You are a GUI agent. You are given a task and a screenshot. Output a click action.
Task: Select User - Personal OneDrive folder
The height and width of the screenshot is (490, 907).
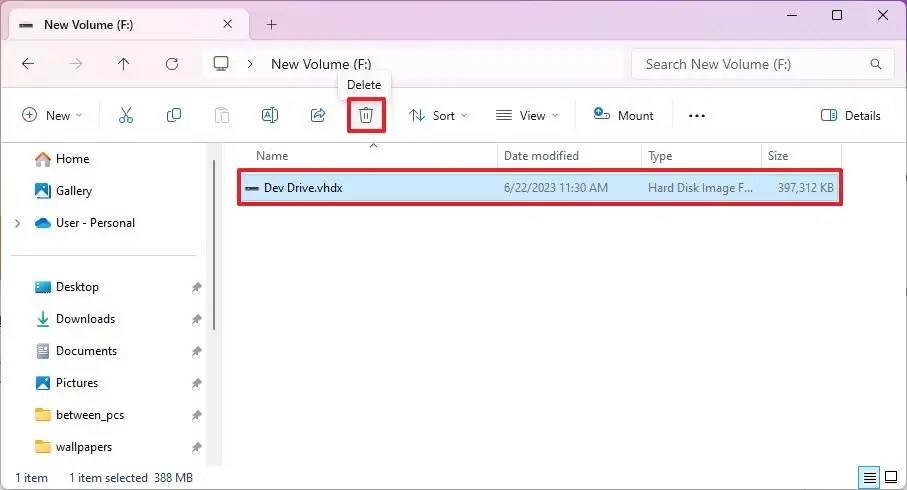84,223
